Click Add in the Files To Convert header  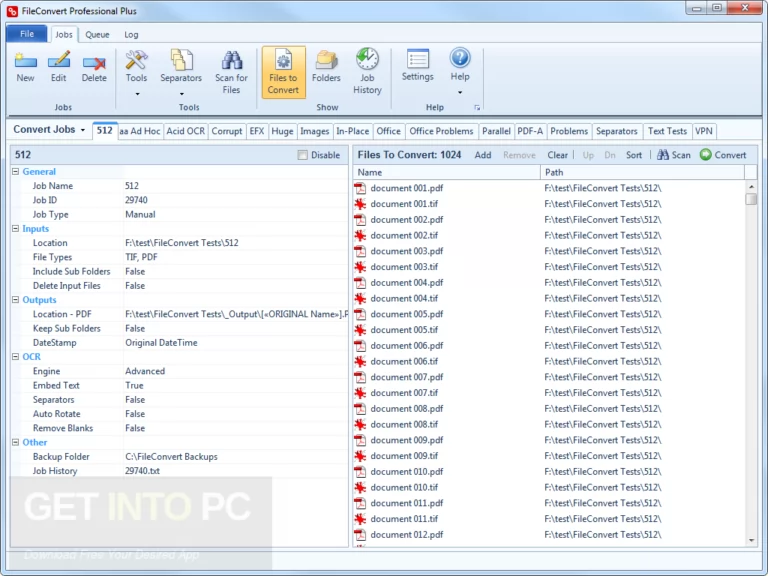tap(482, 155)
